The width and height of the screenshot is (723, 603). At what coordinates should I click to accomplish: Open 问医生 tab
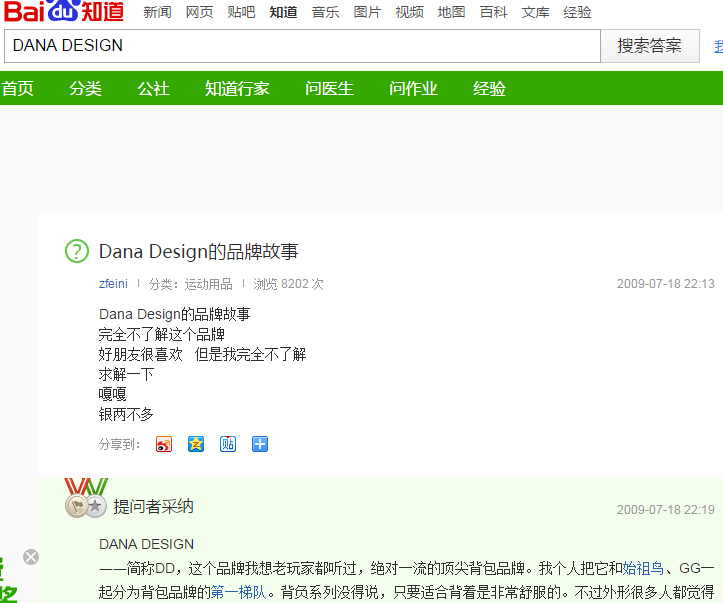click(x=329, y=88)
